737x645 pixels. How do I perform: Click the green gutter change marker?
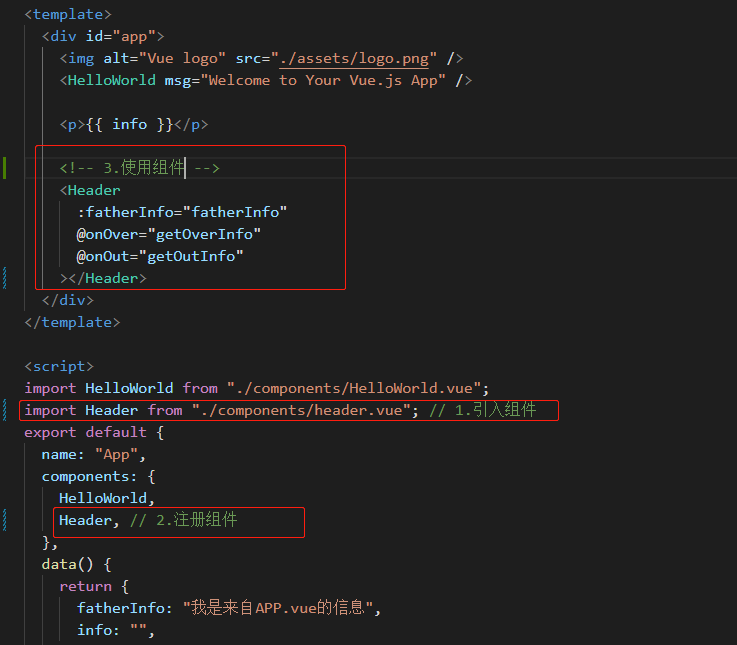point(5,168)
